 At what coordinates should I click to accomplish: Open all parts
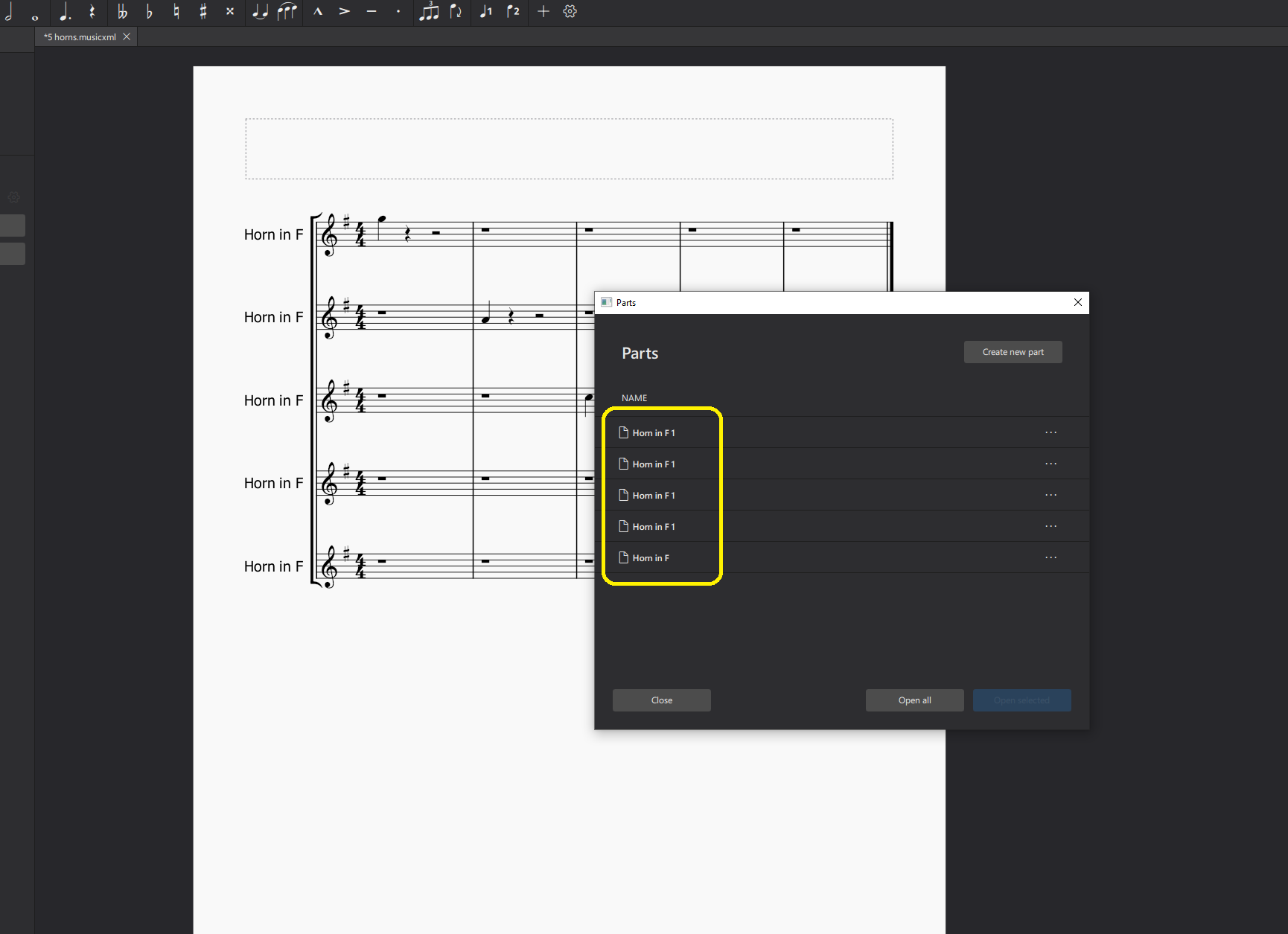click(914, 700)
